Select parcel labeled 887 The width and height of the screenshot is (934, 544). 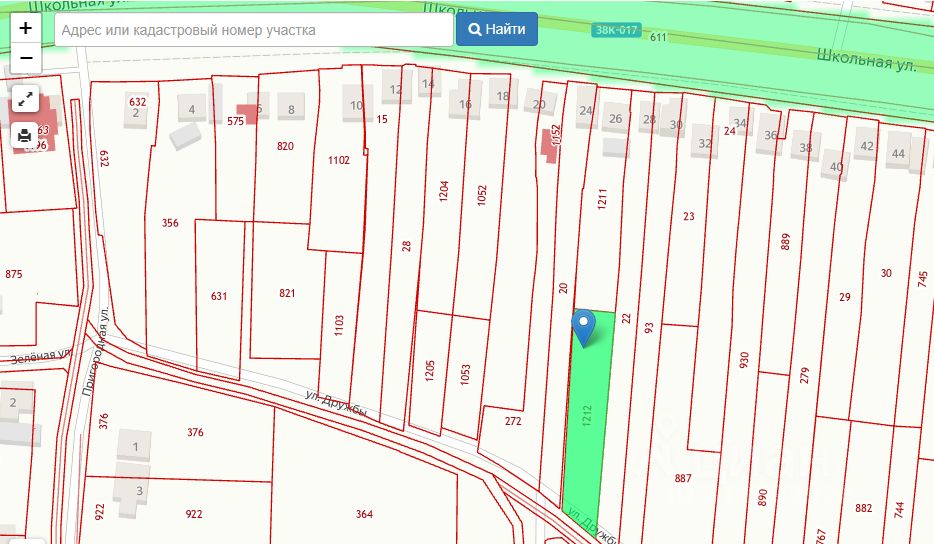click(x=683, y=478)
